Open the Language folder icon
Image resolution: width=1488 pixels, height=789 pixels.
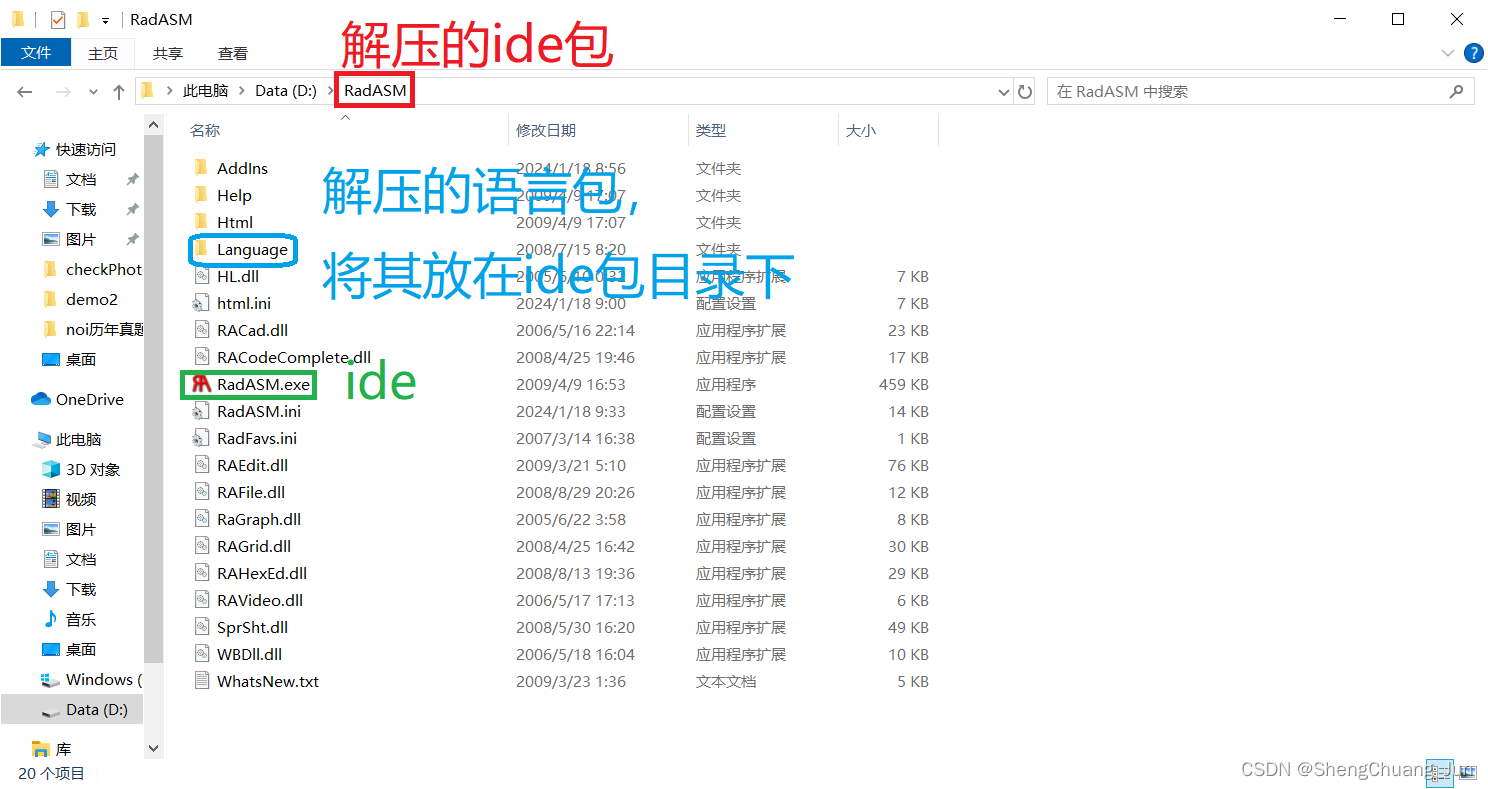202,249
